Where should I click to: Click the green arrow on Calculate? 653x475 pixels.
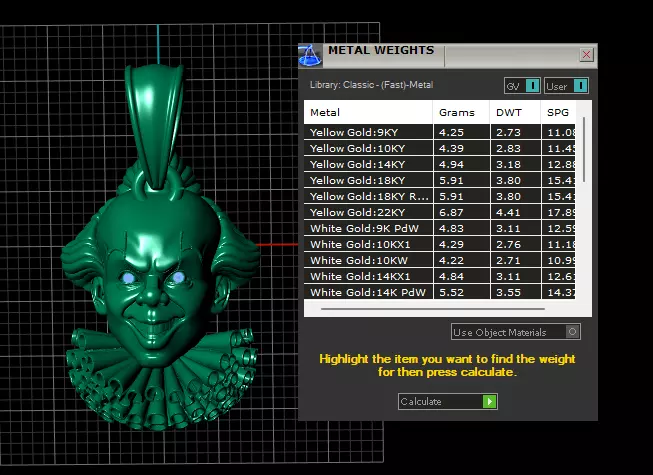pyautogui.click(x=490, y=401)
